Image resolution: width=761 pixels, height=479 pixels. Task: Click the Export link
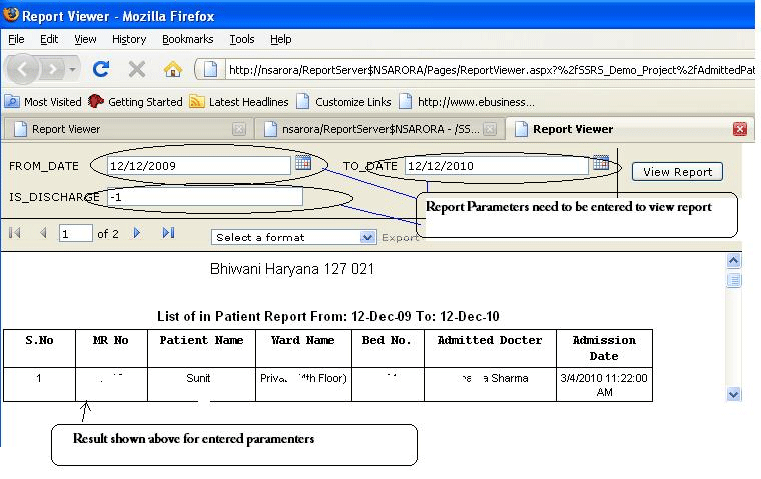tap(400, 237)
